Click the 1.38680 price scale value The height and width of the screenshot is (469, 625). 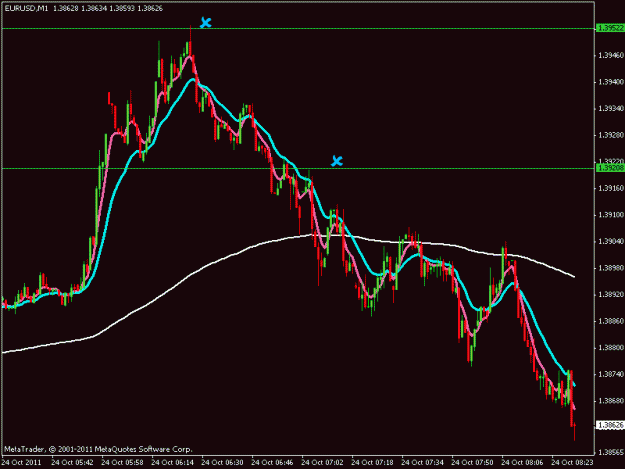pos(611,400)
